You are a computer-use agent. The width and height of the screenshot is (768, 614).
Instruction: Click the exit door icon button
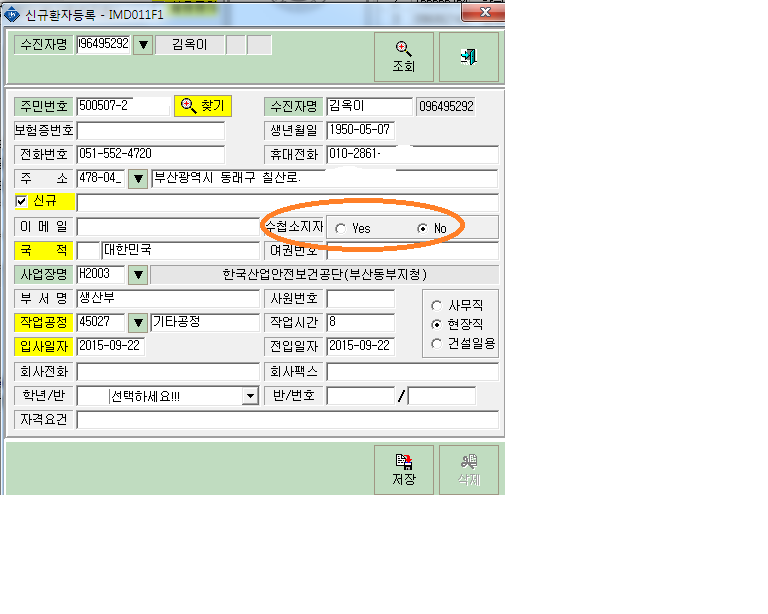coord(469,57)
